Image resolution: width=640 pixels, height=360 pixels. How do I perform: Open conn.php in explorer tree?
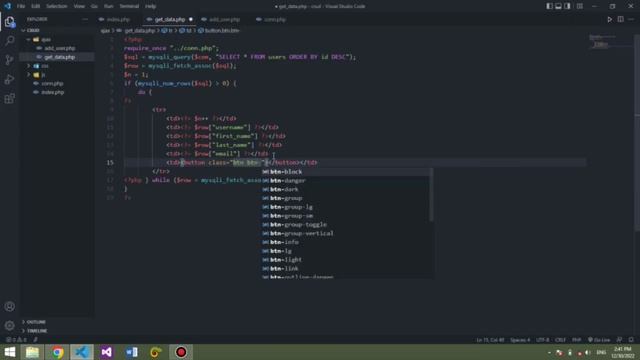(x=52, y=83)
